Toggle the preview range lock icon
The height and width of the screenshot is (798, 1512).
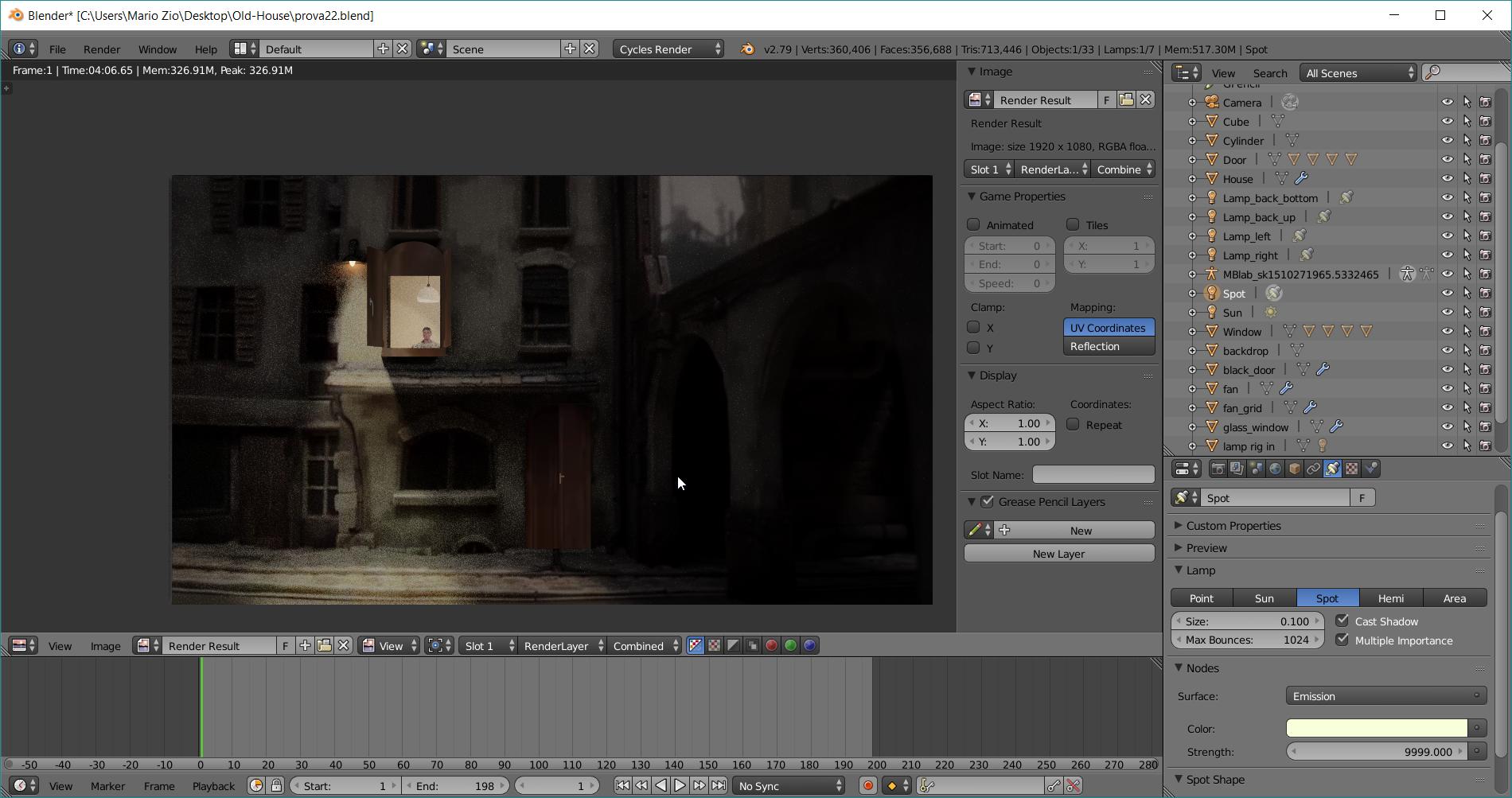[x=276, y=785]
